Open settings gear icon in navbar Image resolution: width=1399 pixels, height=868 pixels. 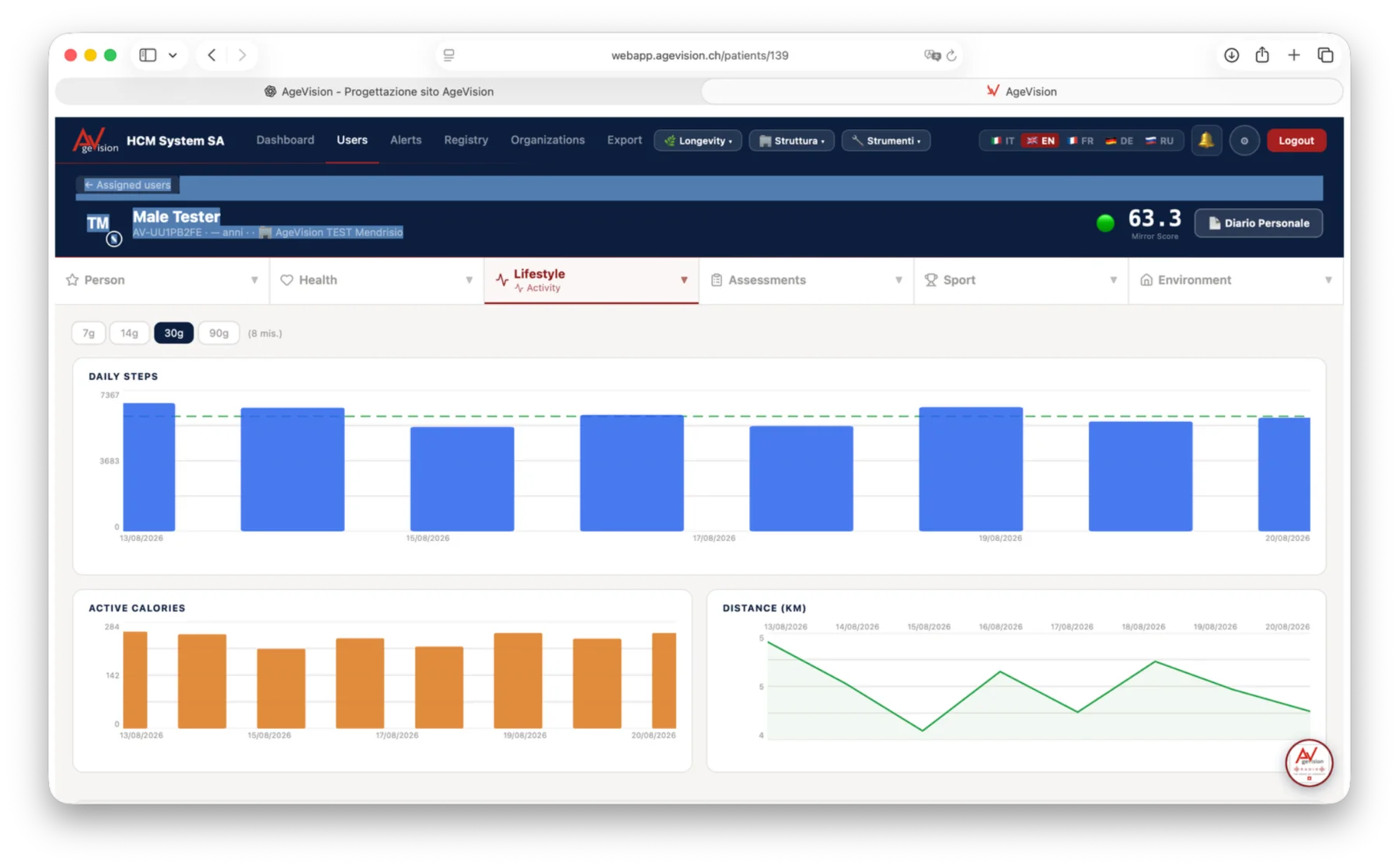pyautogui.click(x=1244, y=141)
